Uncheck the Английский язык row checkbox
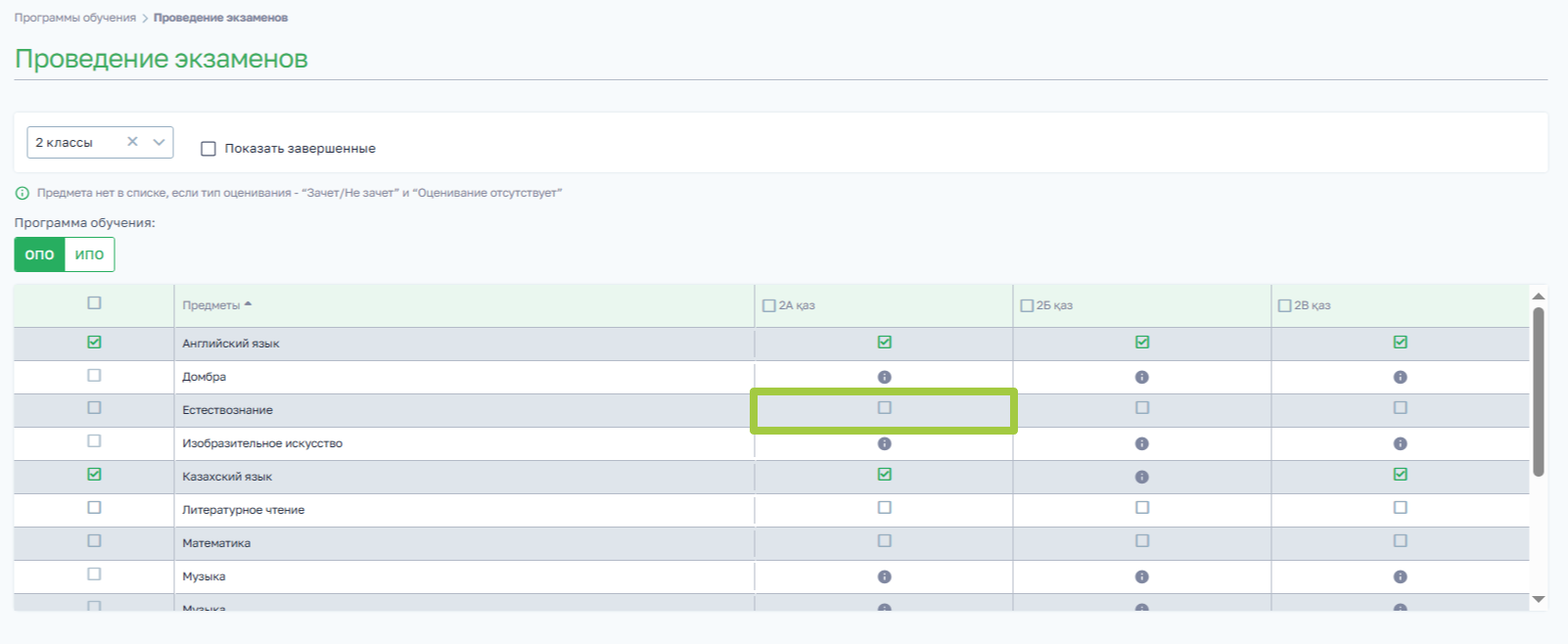1568x644 pixels. (94, 342)
